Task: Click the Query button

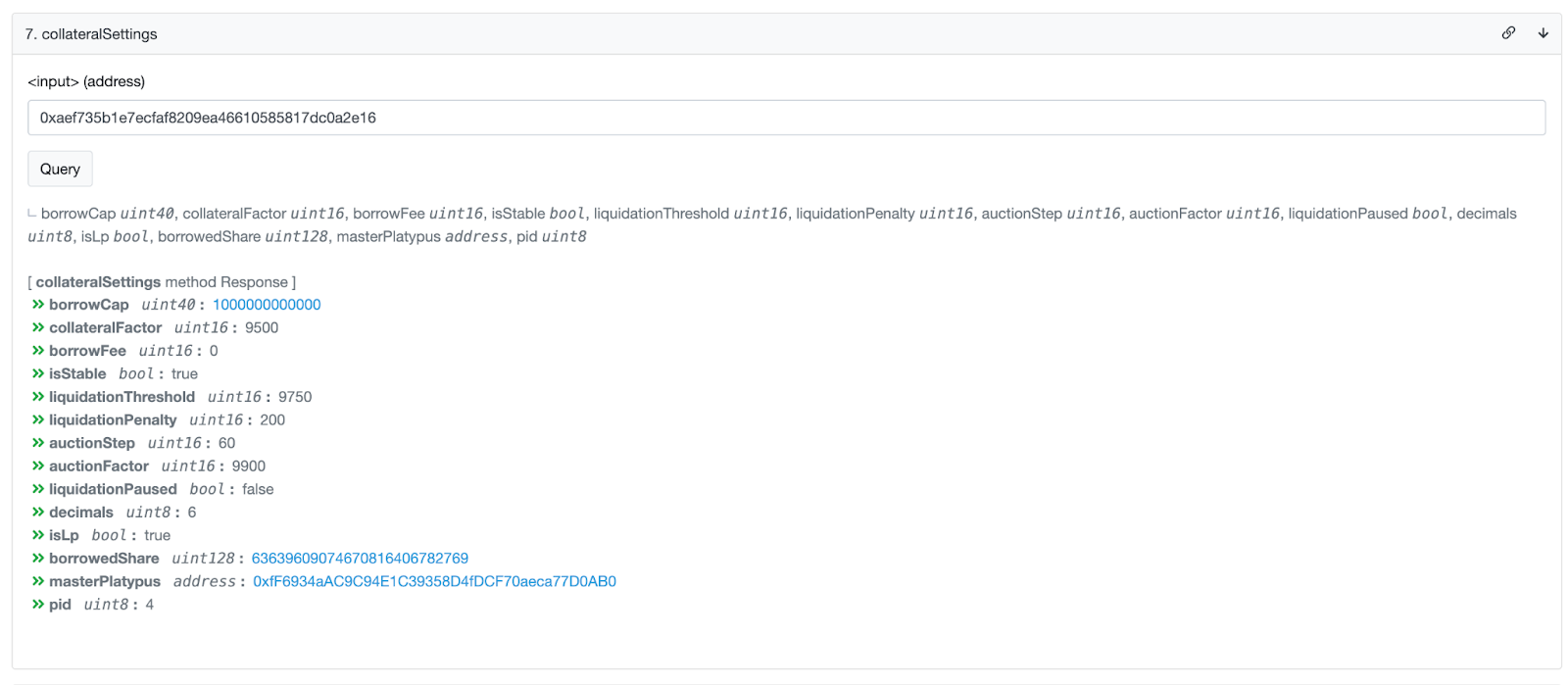Action: click(x=60, y=169)
